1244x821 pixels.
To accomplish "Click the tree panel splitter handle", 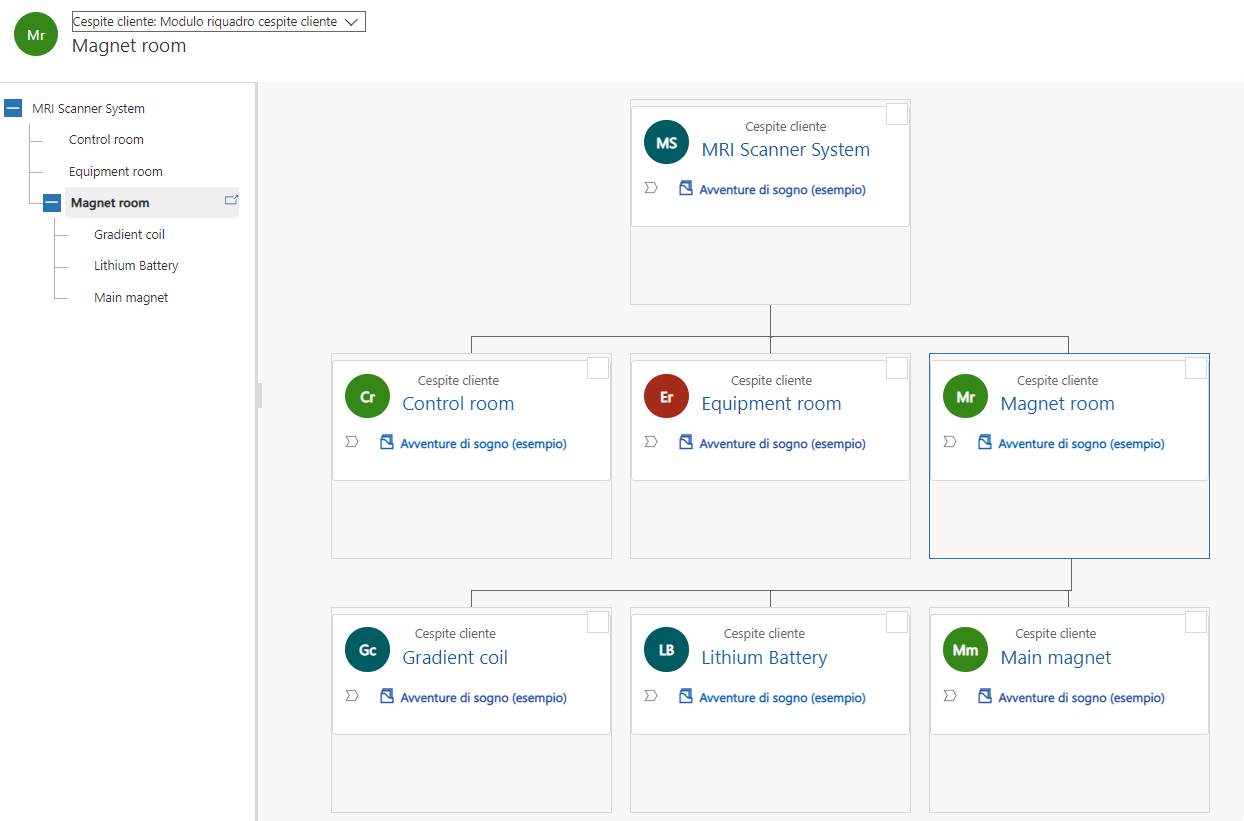I will point(259,395).
